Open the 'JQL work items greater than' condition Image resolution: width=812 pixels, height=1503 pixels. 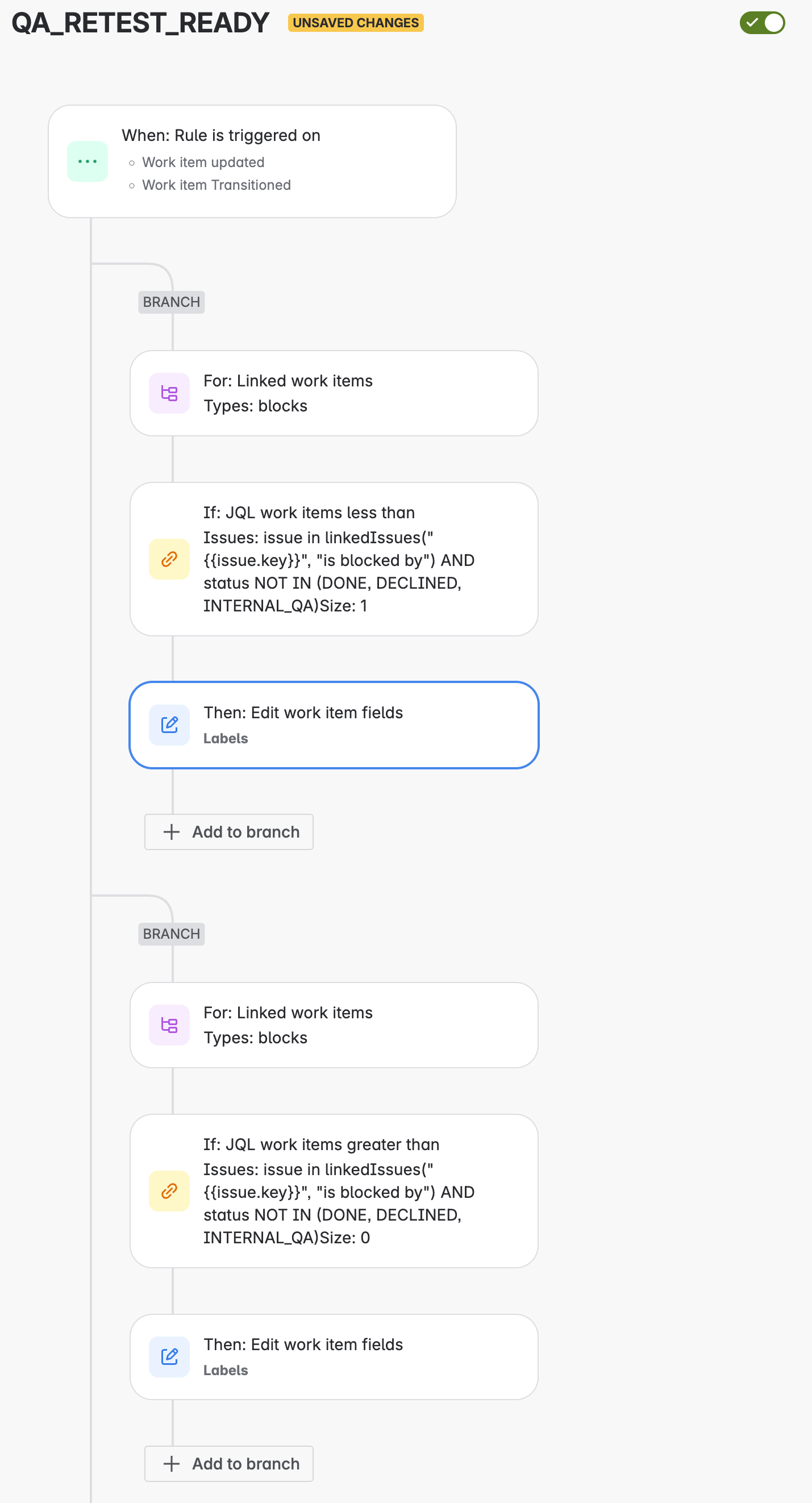pyautogui.click(x=334, y=1191)
